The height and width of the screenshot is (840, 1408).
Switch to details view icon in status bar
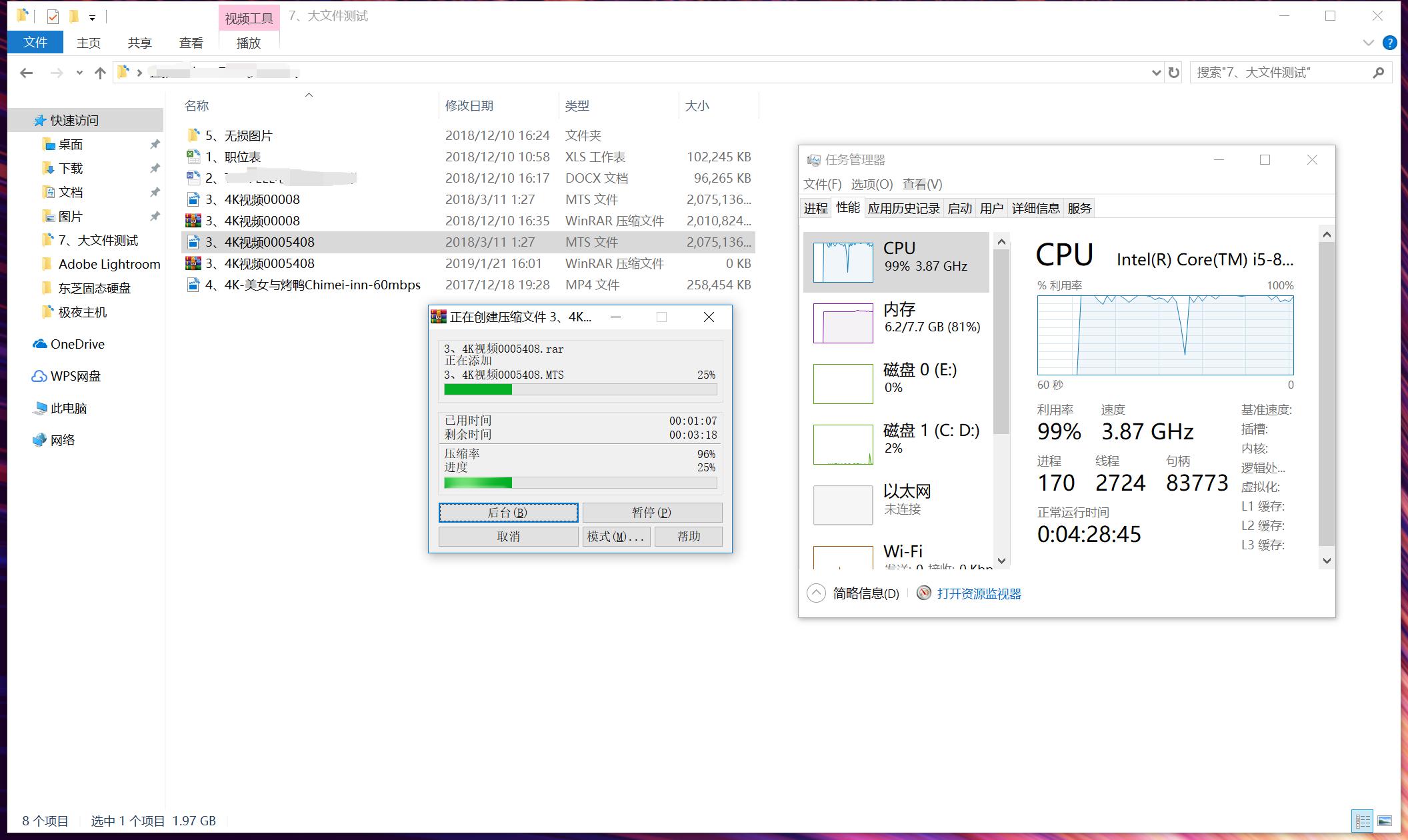[x=1362, y=821]
